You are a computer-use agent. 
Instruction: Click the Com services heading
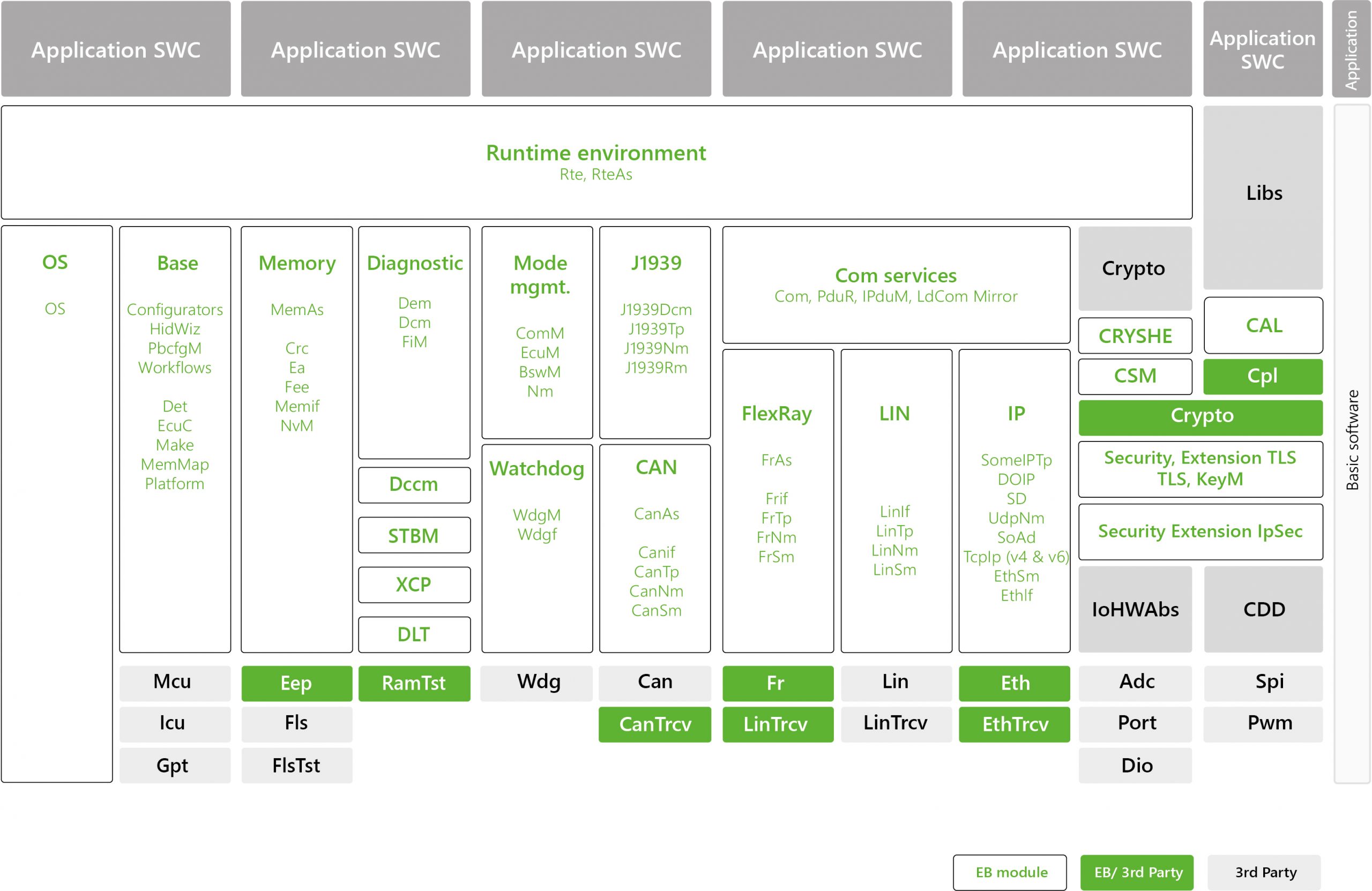[896, 275]
